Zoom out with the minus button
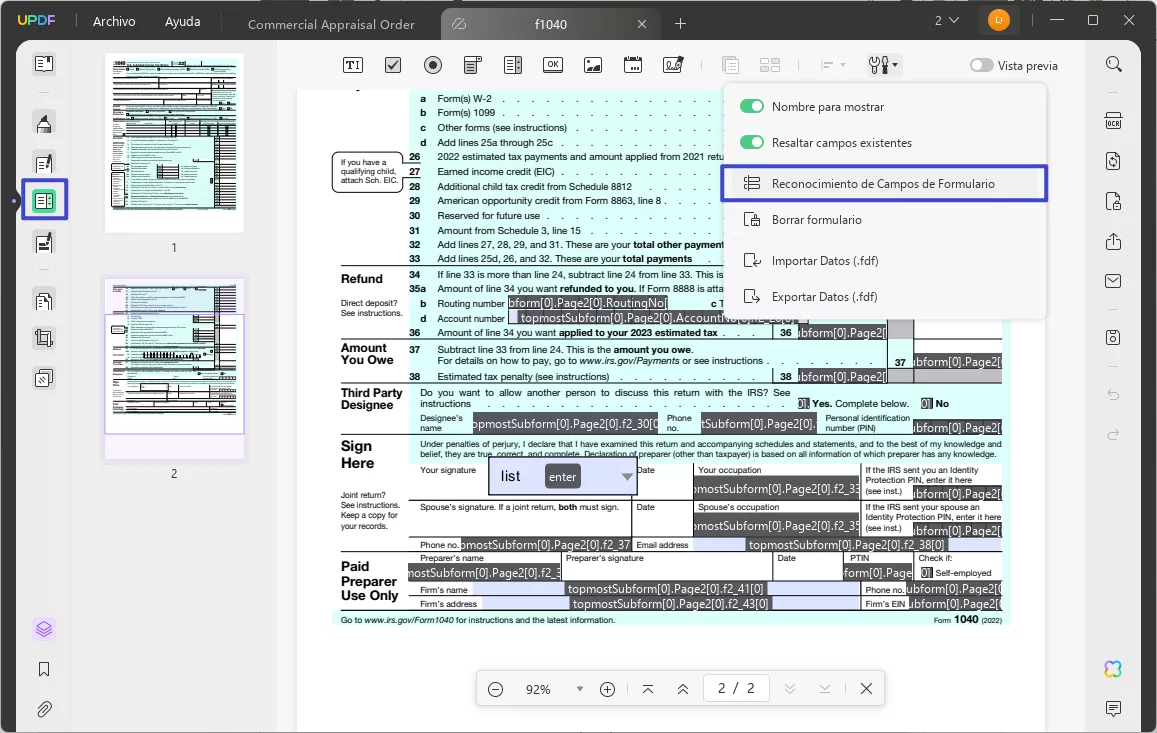This screenshot has height=733, width=1157. pyautogui.click(x=495, y=689)
